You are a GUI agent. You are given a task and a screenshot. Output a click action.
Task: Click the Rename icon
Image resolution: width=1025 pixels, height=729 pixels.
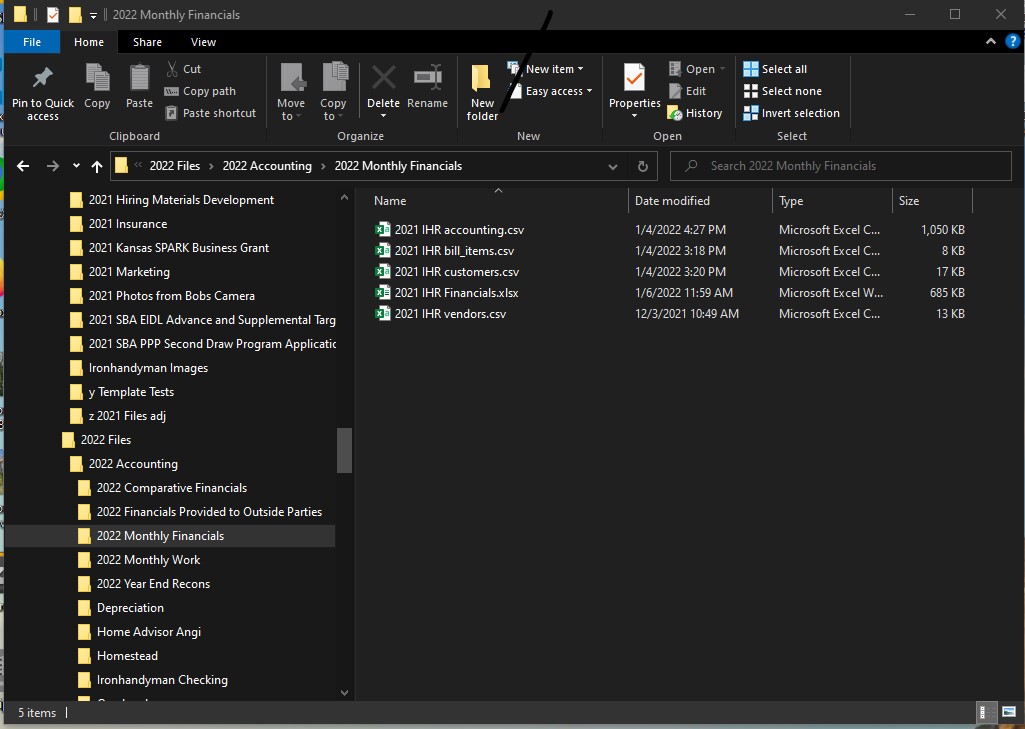click(428, 90)
